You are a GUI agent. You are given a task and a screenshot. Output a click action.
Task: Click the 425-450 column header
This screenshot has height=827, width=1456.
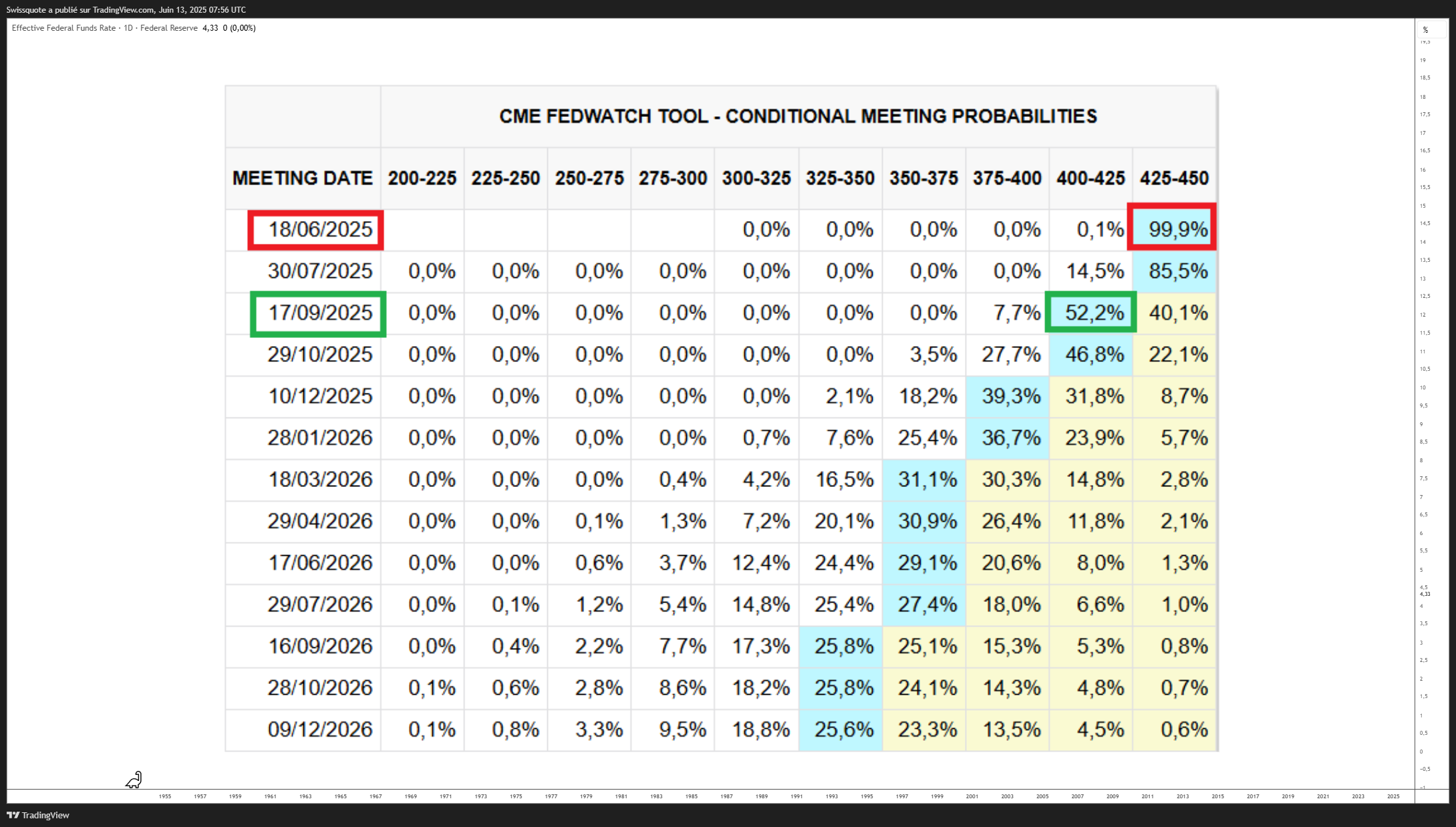point(1174,178)
